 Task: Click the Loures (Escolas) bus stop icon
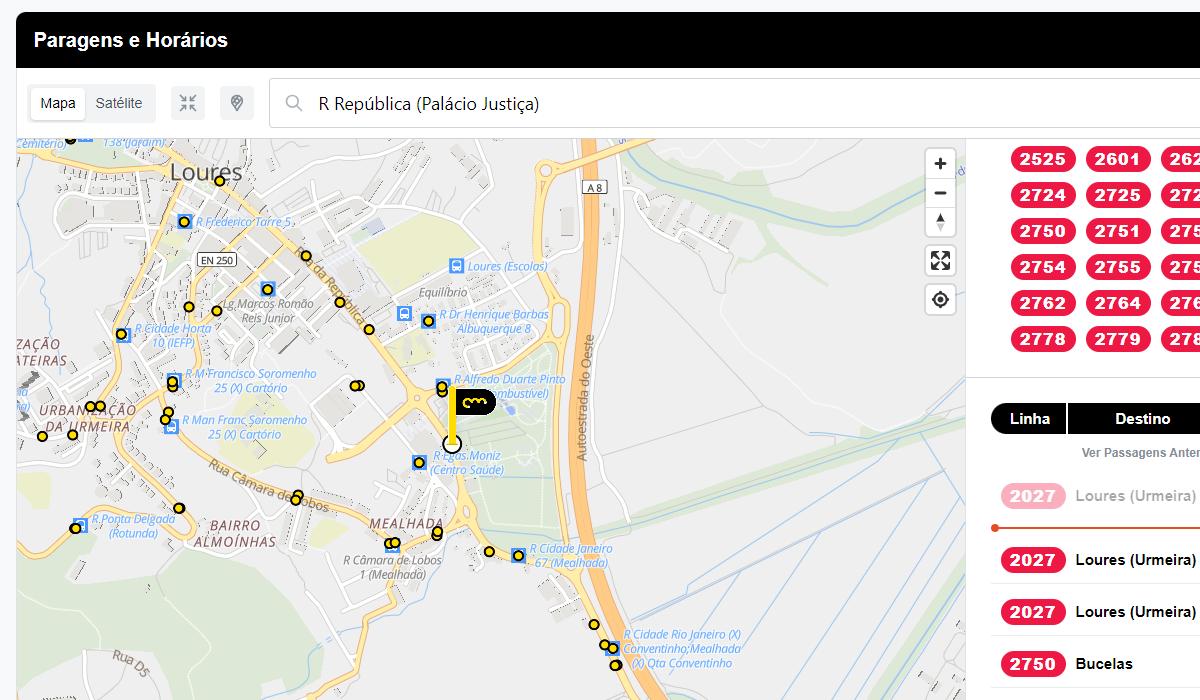tap(456, 266)
